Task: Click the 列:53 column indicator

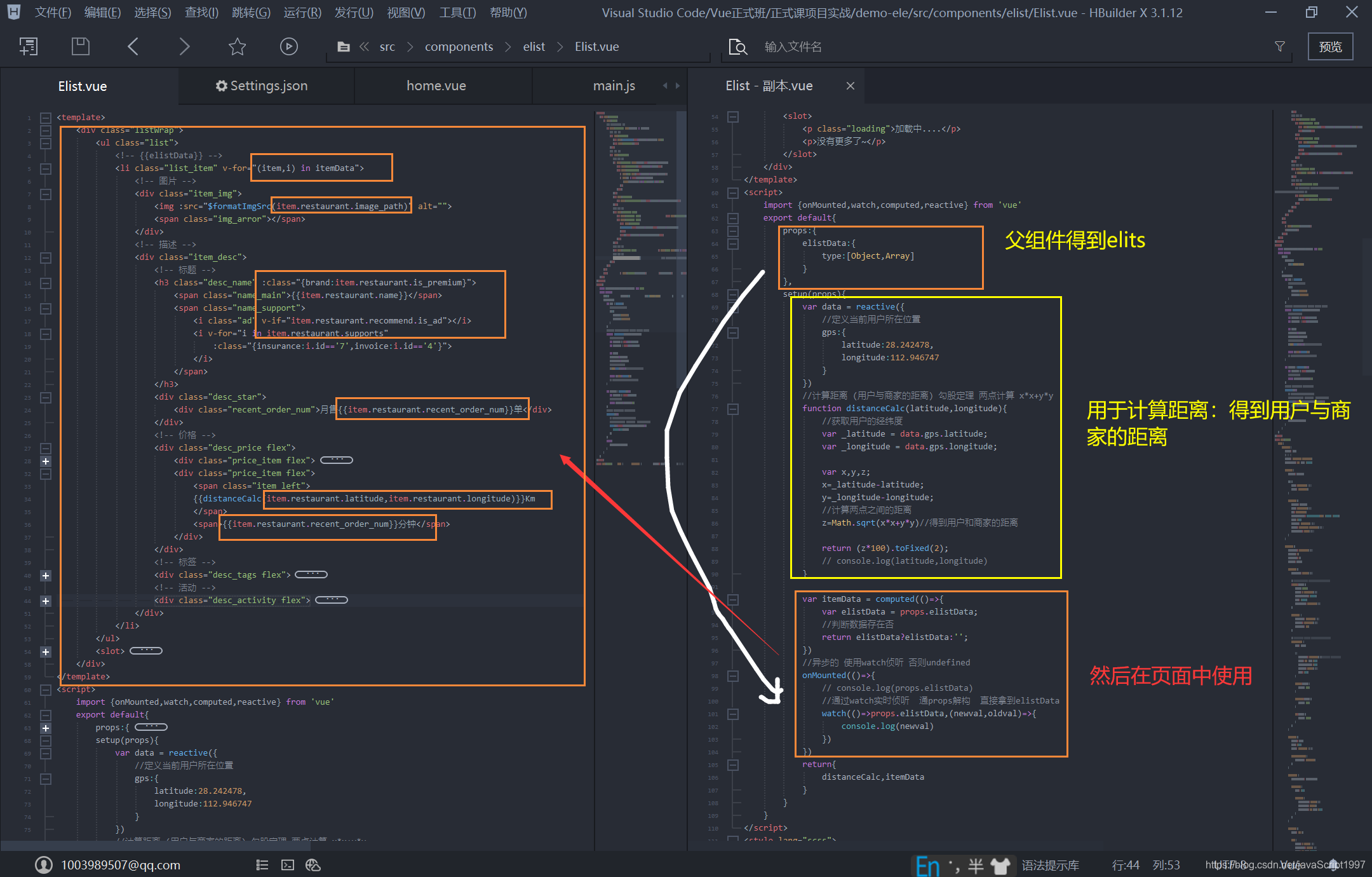Action: [x=1166, y=865]
